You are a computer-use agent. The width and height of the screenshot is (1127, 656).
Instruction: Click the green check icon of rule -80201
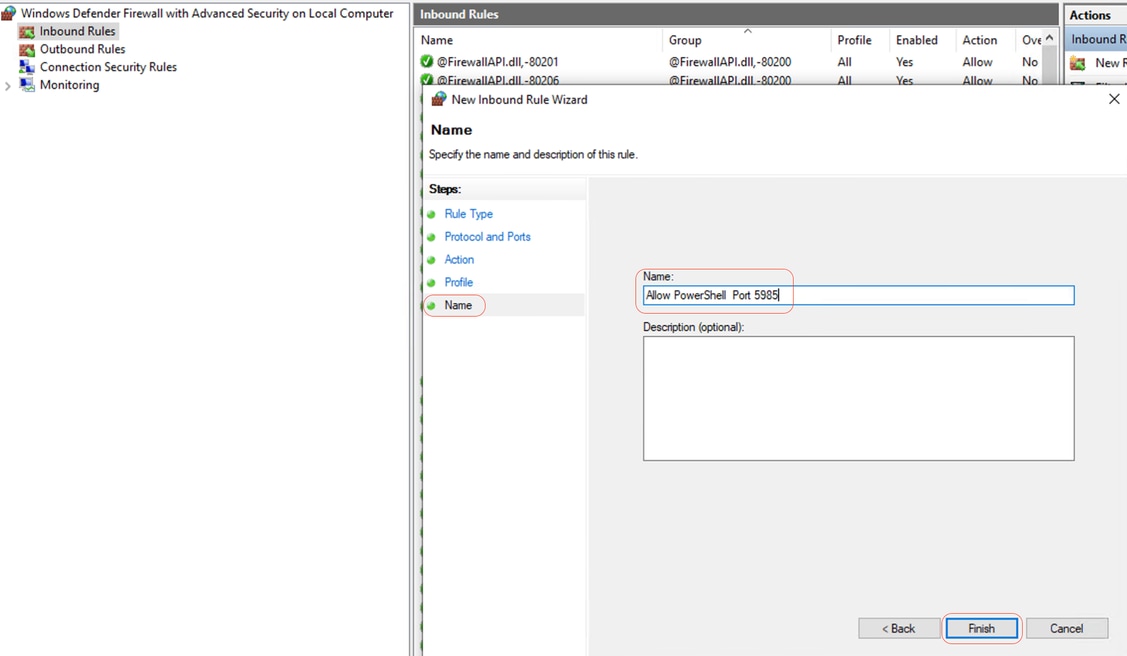pos(427,62)
